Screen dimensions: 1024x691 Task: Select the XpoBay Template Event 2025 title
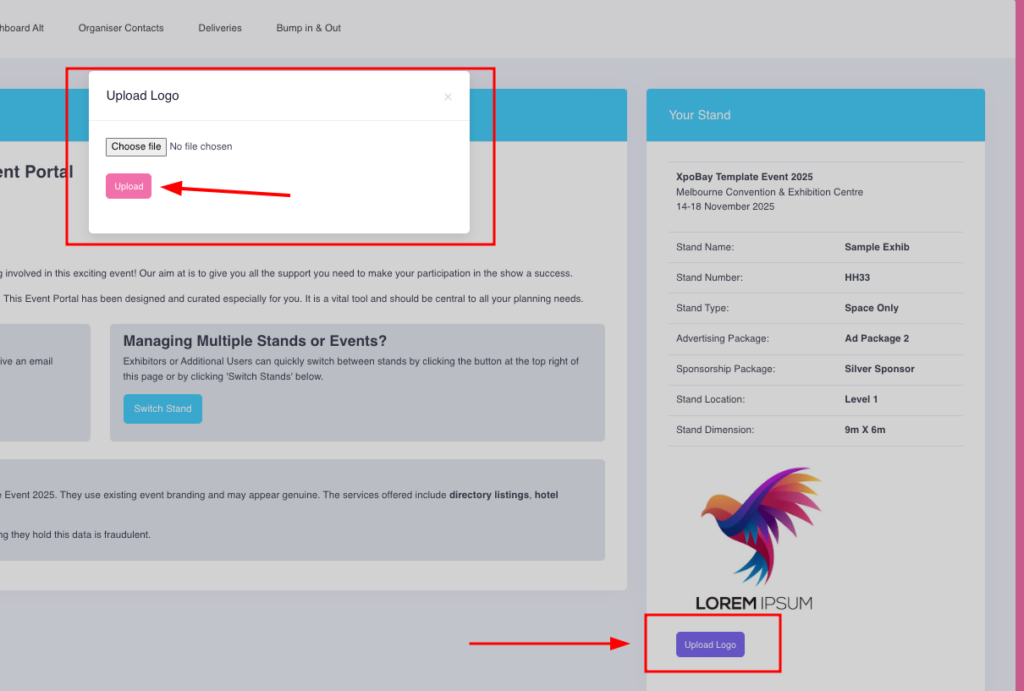(x=744, y=177)
